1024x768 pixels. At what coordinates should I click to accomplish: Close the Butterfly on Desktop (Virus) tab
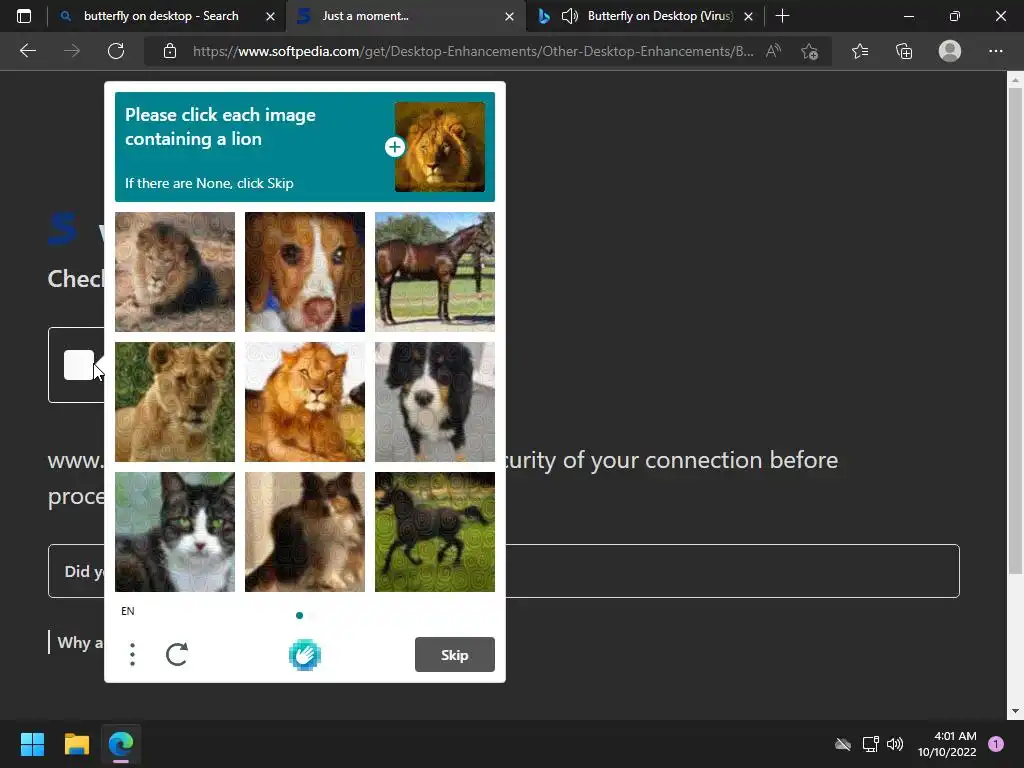click(748, 16)
